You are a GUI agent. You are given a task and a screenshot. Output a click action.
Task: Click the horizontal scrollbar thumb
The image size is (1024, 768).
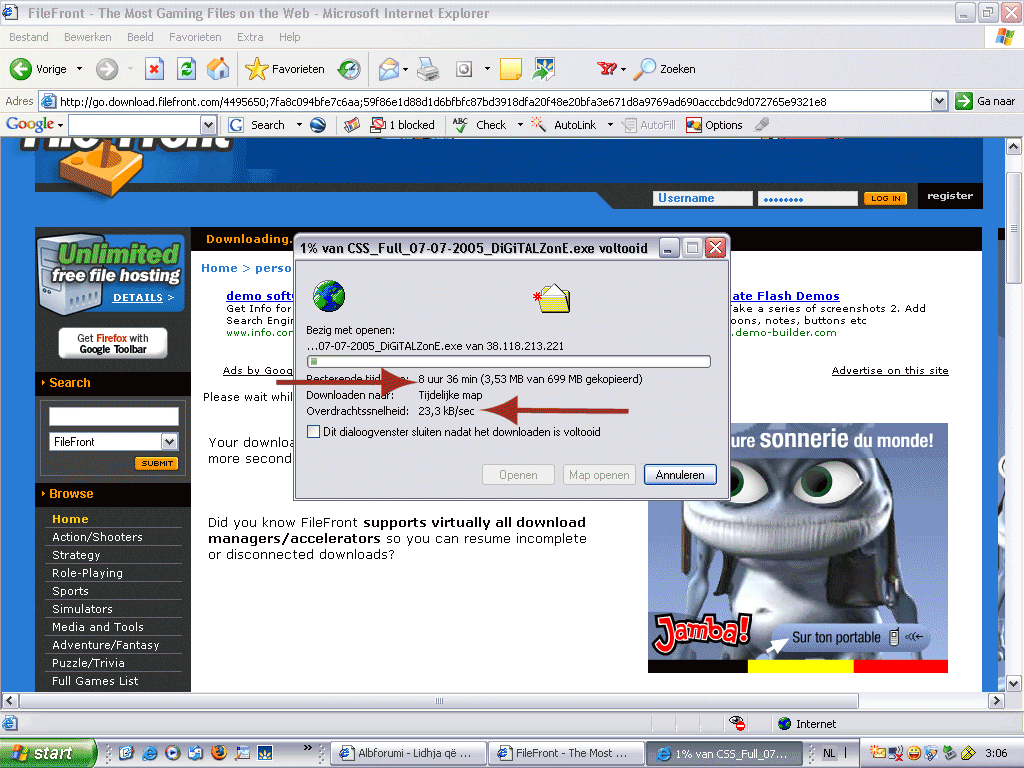[x=439, y=701]
